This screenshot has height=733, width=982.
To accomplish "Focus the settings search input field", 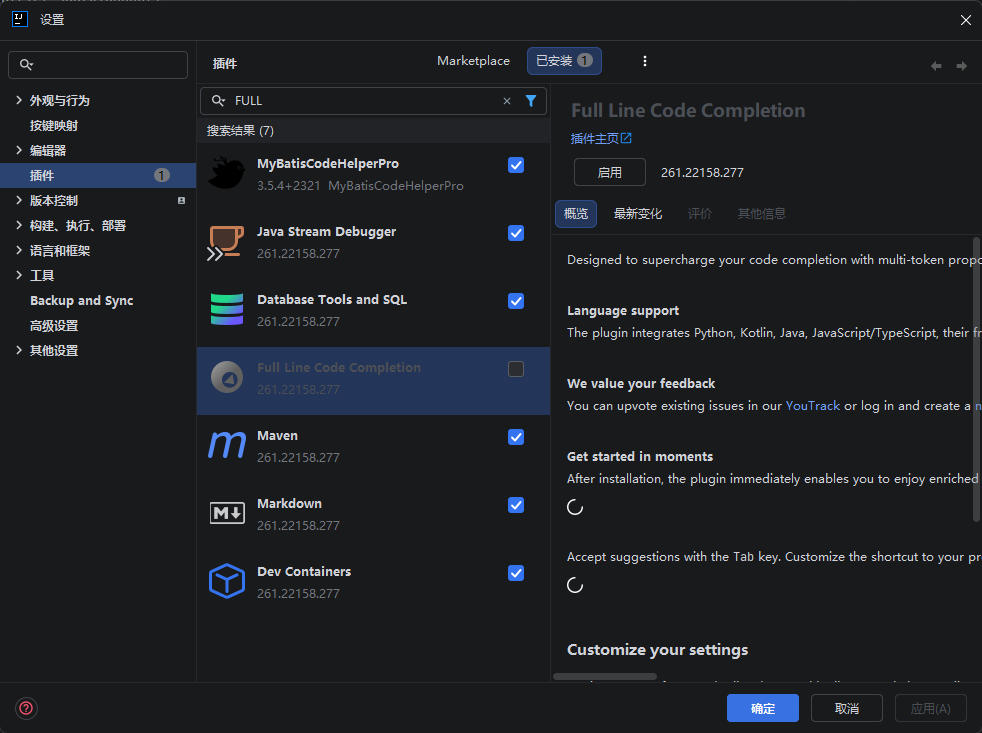I will pos(98,65).
